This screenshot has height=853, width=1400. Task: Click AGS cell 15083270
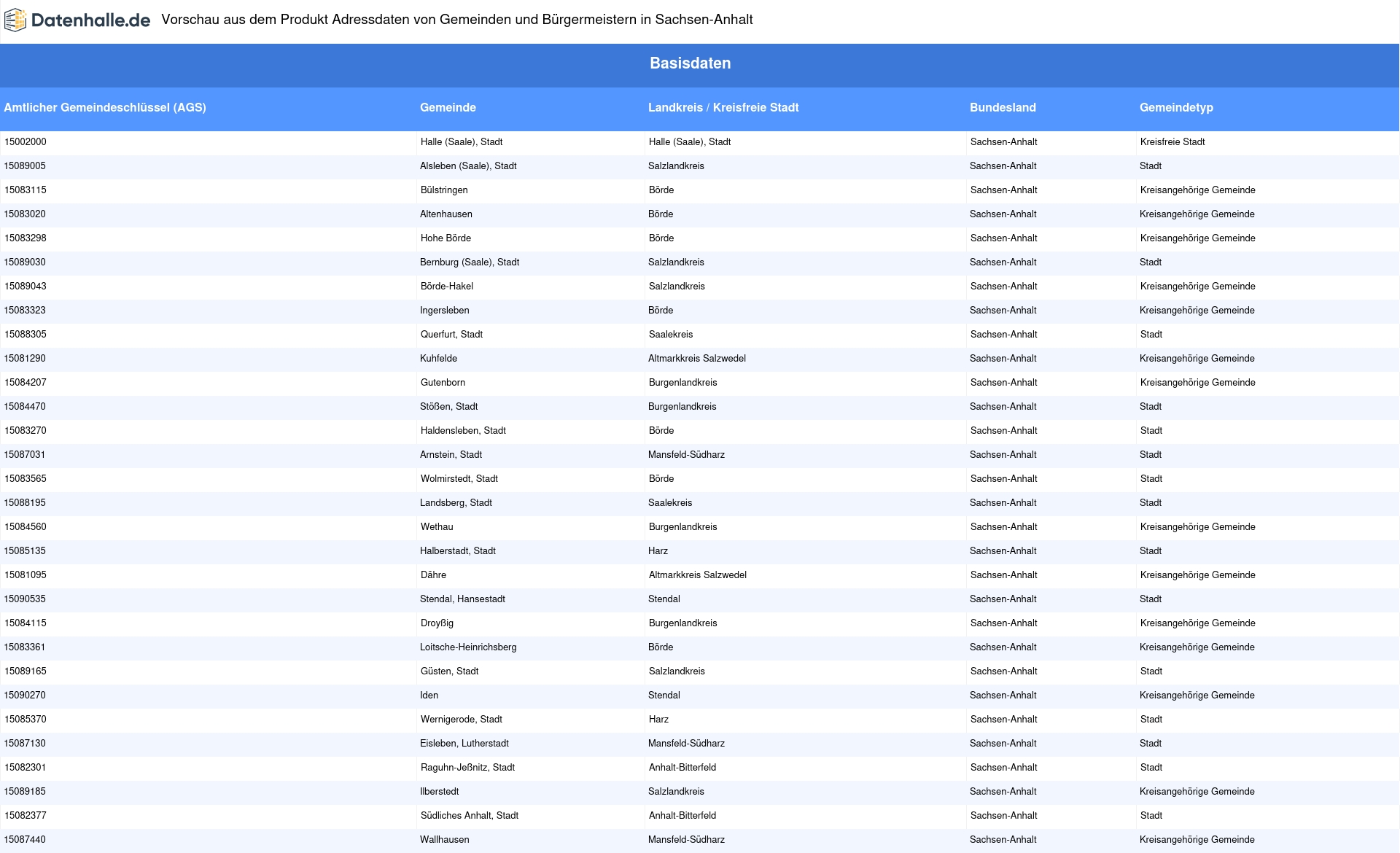pos(26,431)
